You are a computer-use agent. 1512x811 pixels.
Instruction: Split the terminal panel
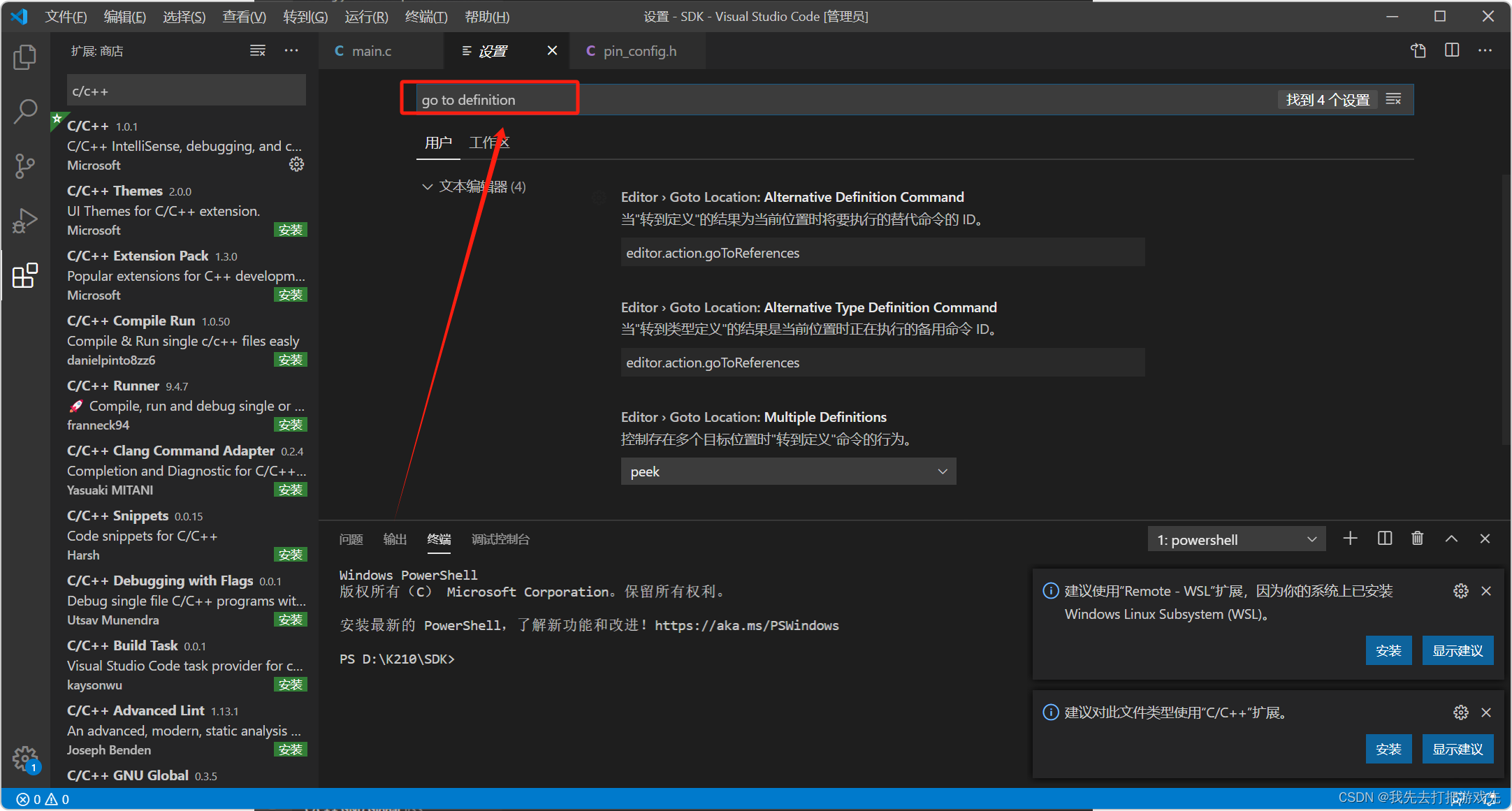tap(1385, 539)
